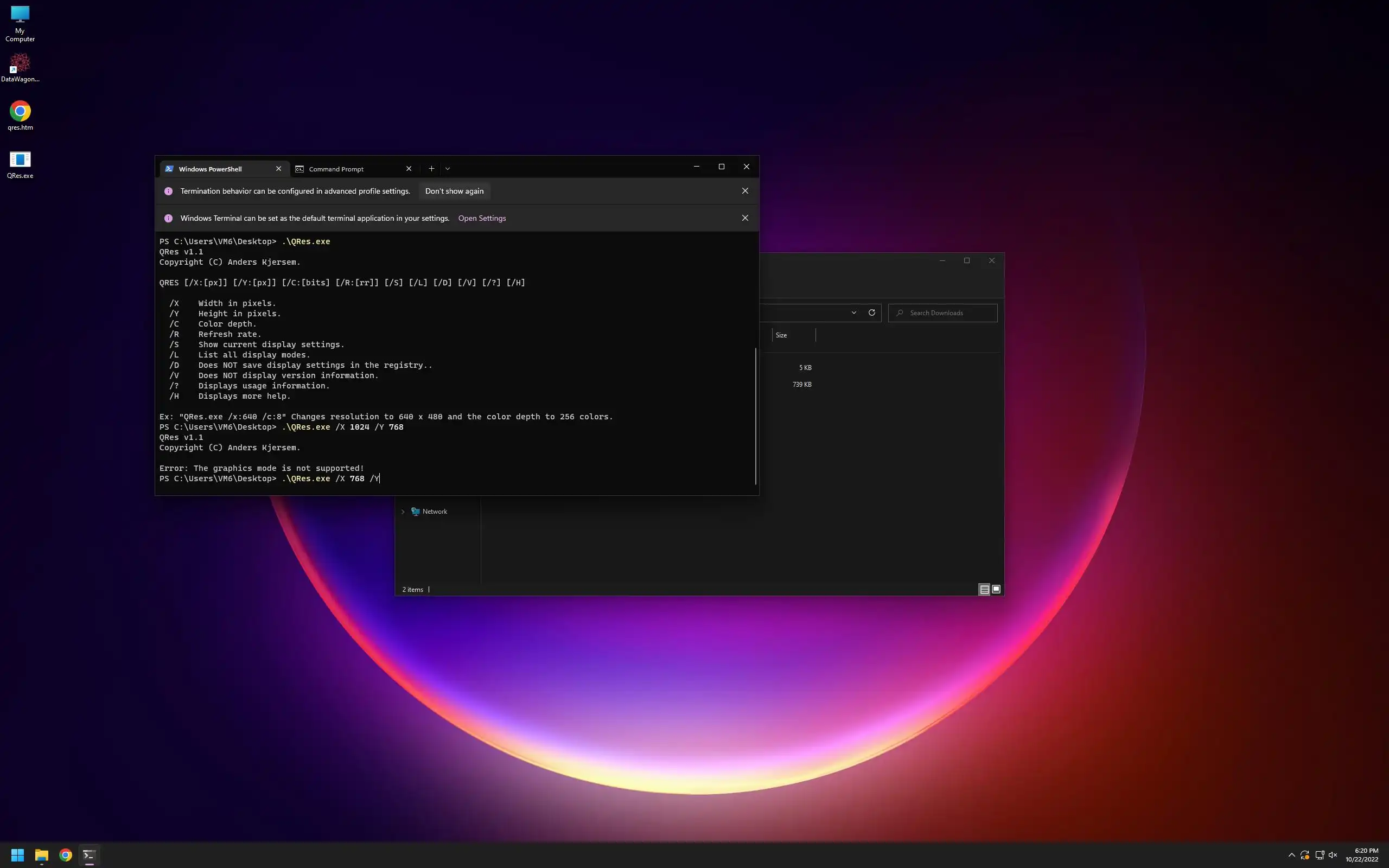The width and height of the screenshot is (1389, 868).
Task: Click the Chrome icon in the taskbar
Action: click(x=66, y=855)
